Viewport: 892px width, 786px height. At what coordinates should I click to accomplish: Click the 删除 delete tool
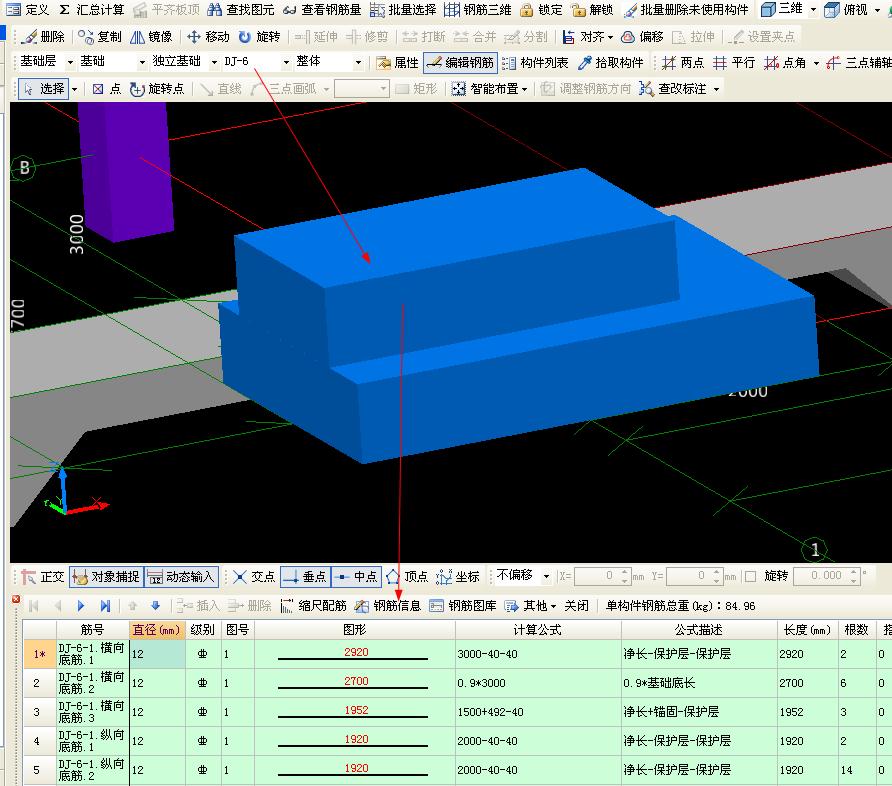tap(43, 37)
